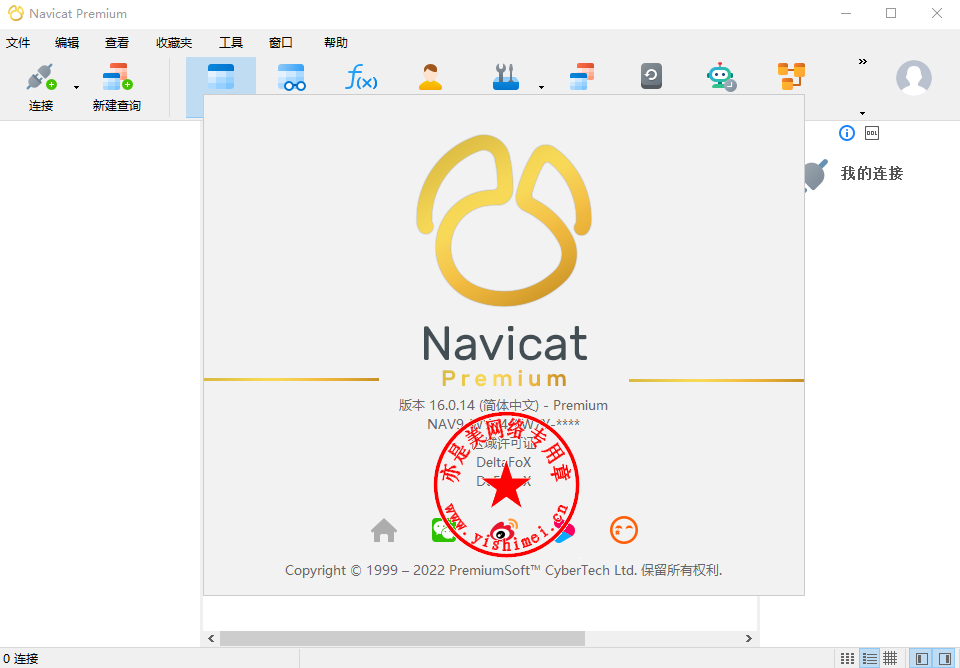Open the 窗口 menu
The width and height of the screenshot is (960, 668).
(281, 43)
